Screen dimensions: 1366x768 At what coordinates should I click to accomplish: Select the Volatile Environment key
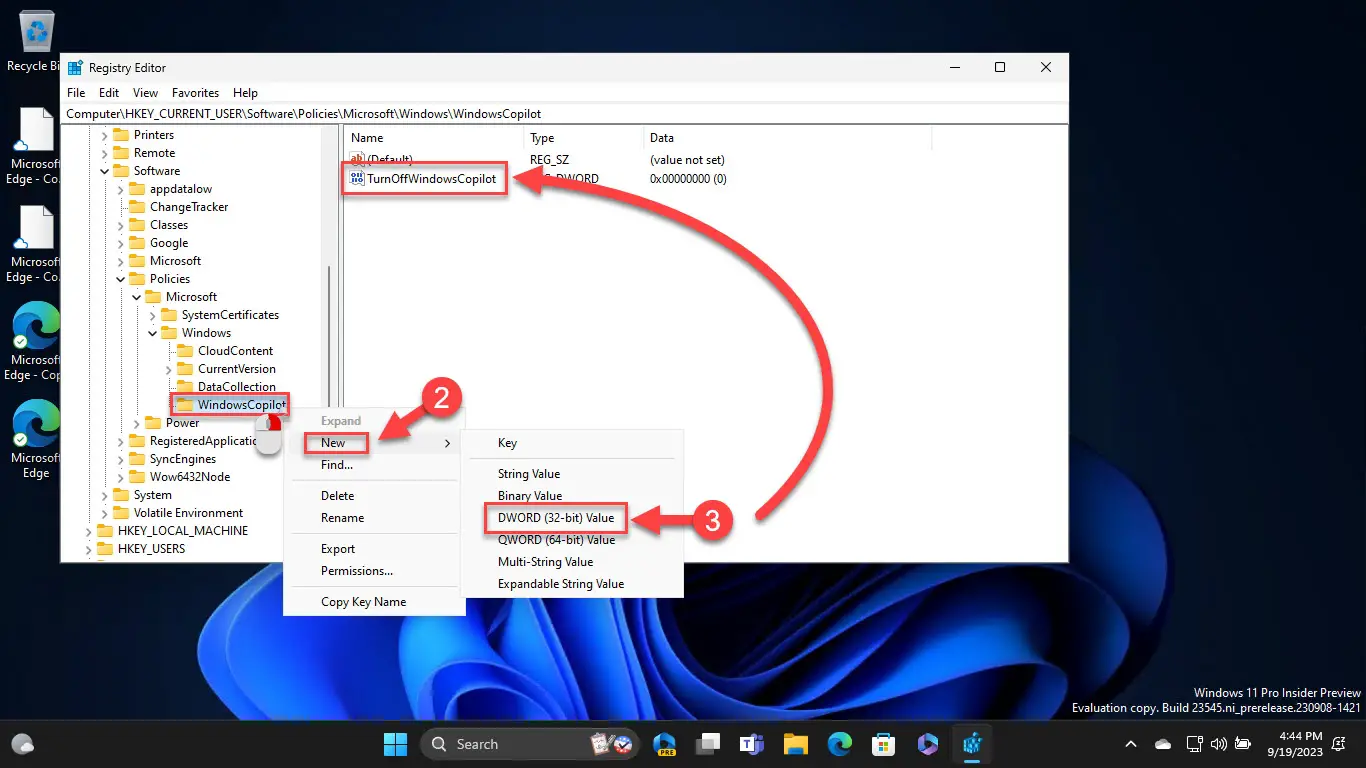[188, 513]
